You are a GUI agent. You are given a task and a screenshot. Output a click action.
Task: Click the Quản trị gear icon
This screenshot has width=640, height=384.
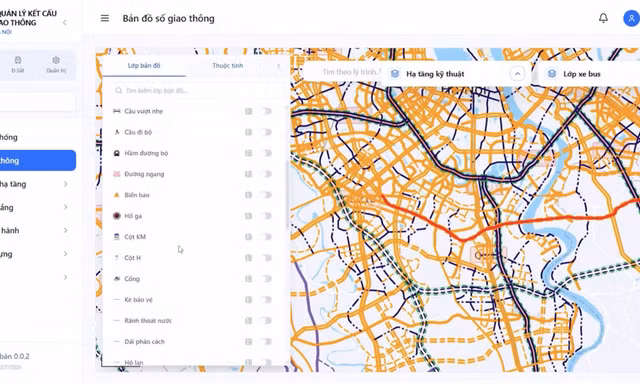[x=56, y=60]
